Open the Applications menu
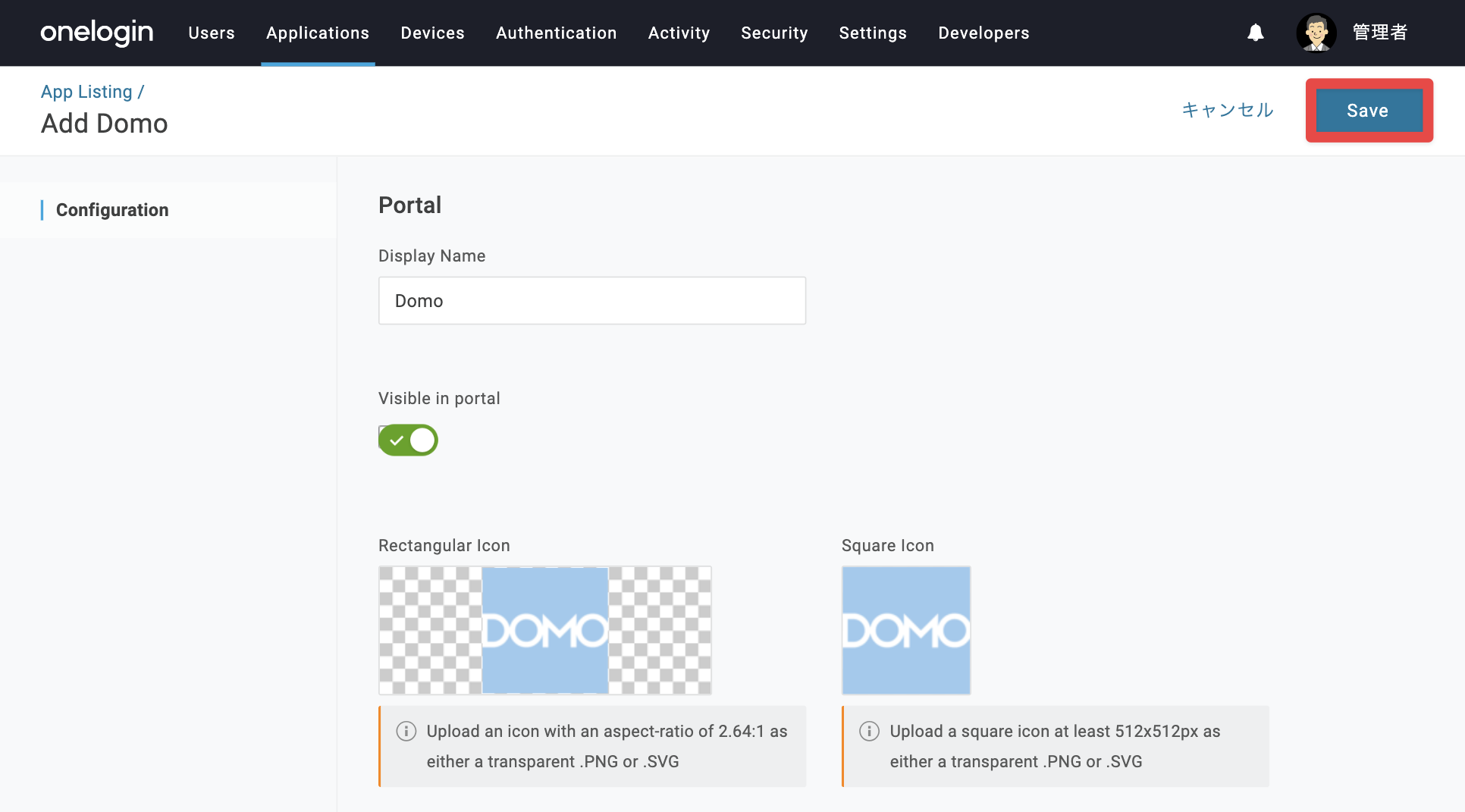The image size is (1465, 812). point(318,33)
